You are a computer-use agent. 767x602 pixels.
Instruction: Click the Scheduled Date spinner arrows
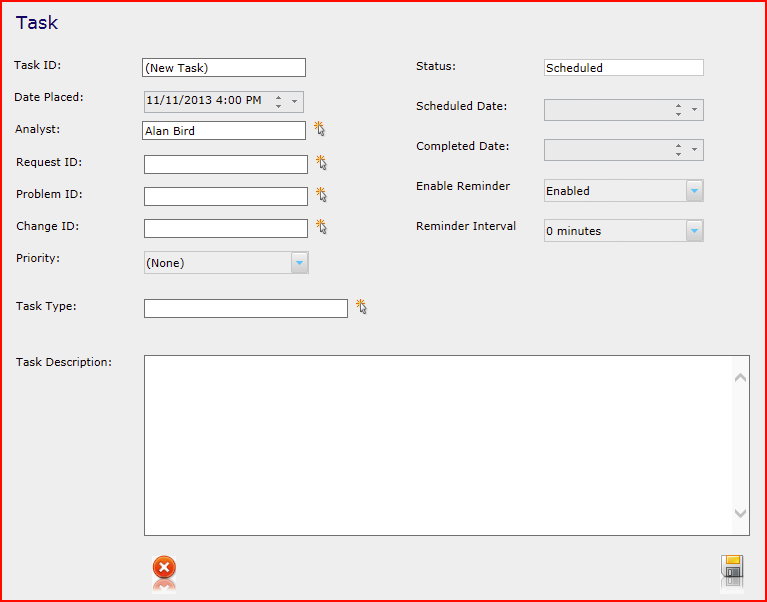click(678, 110)
